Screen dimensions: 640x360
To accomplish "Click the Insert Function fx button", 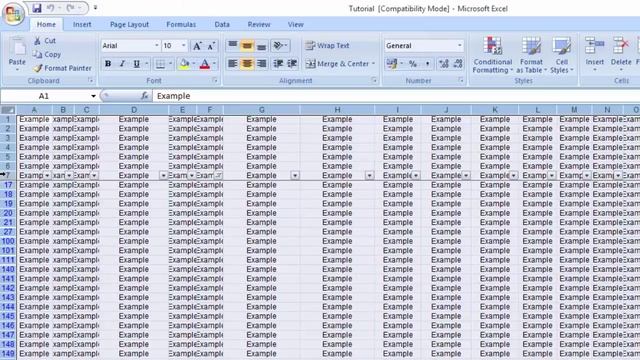I will click(144, 96).
